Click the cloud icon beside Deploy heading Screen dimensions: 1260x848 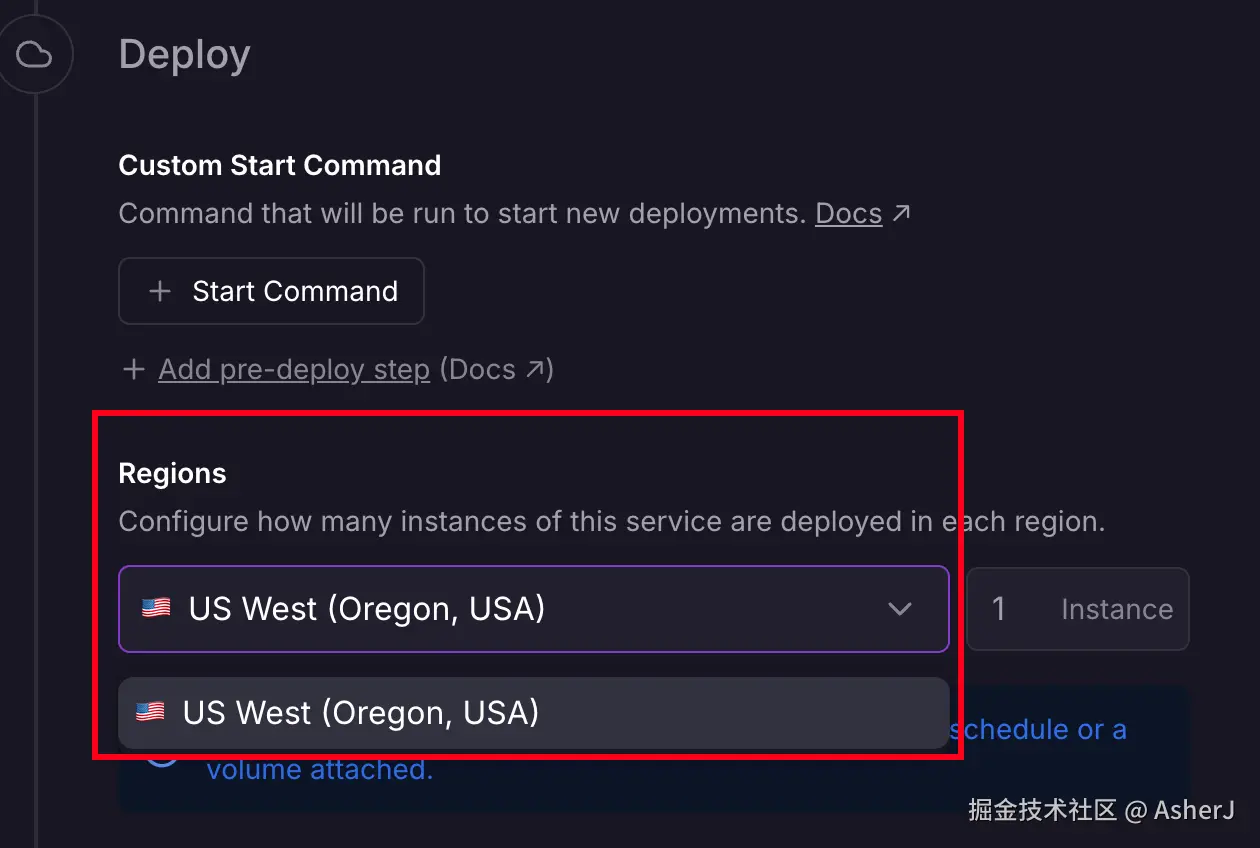[35, 55]
